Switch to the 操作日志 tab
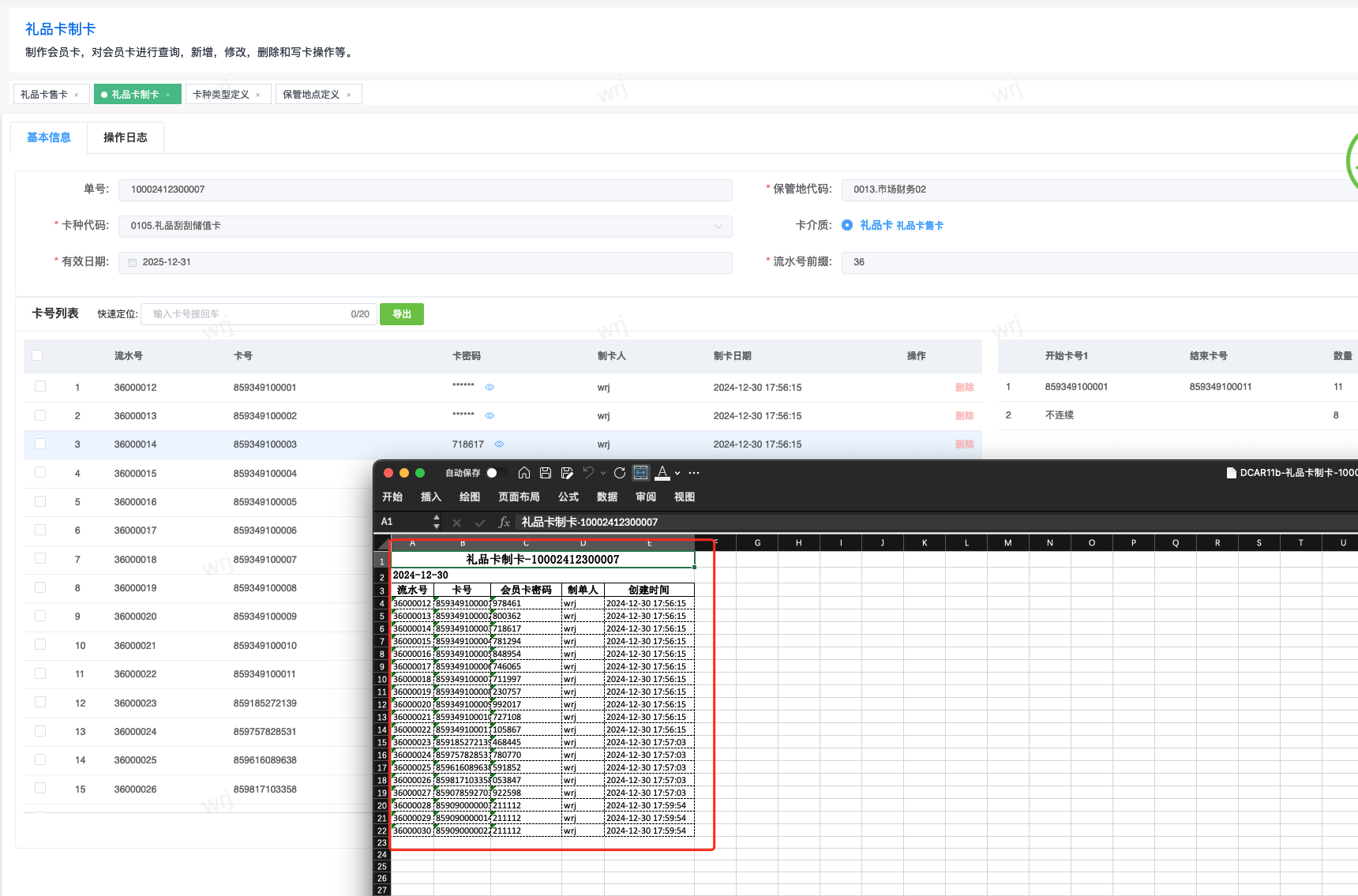 (126, 137)
